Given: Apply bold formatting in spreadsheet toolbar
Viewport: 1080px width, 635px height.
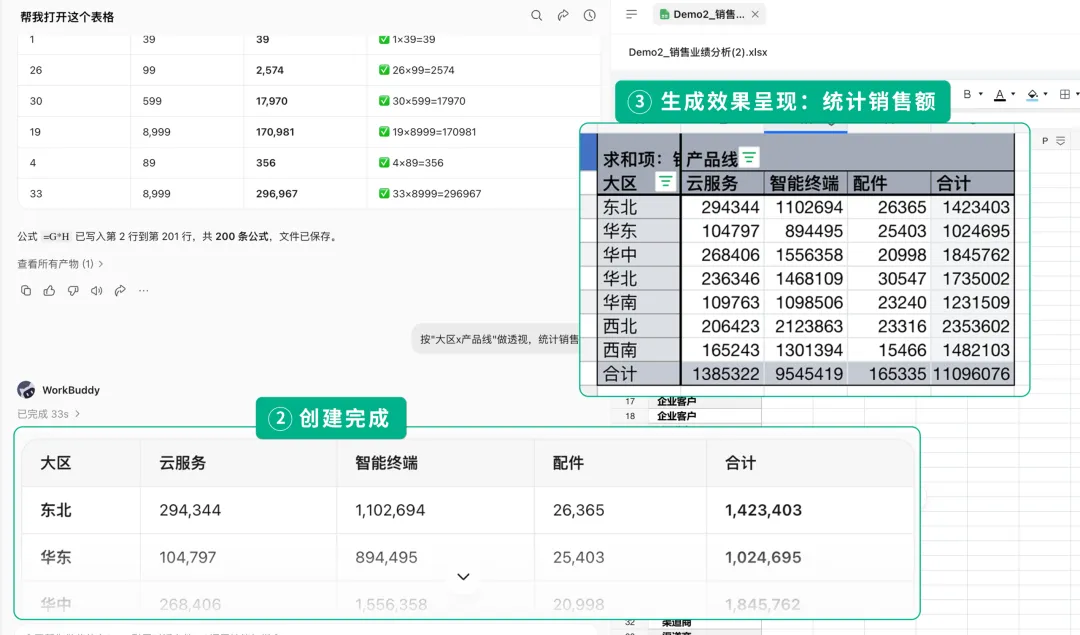Looking at the screenshot, I should pyautogui.click(x=967, y=94).
